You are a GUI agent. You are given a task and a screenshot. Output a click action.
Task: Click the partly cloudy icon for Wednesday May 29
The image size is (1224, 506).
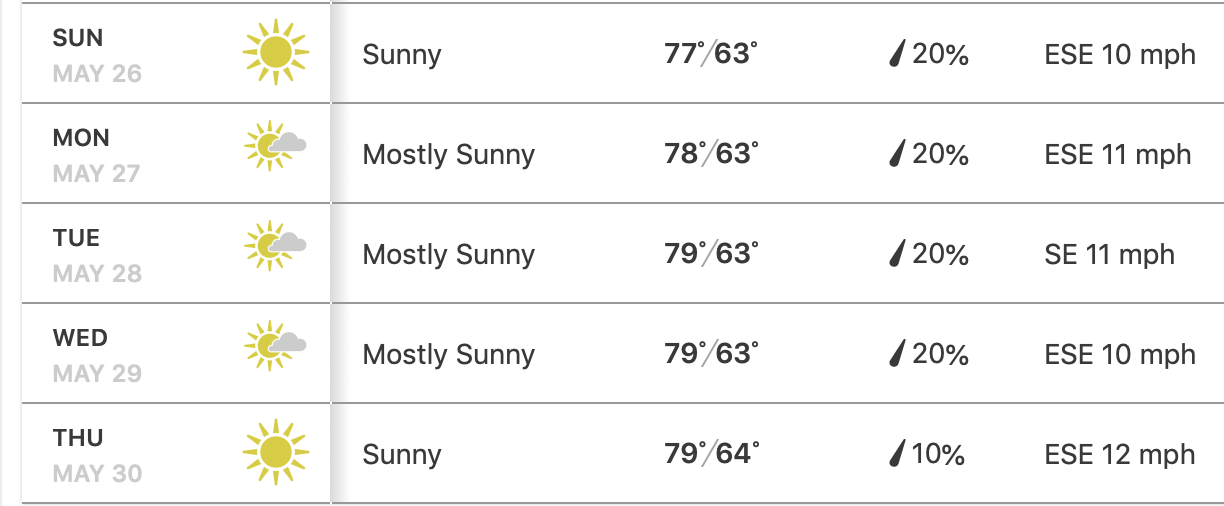(x=275, y=346)
